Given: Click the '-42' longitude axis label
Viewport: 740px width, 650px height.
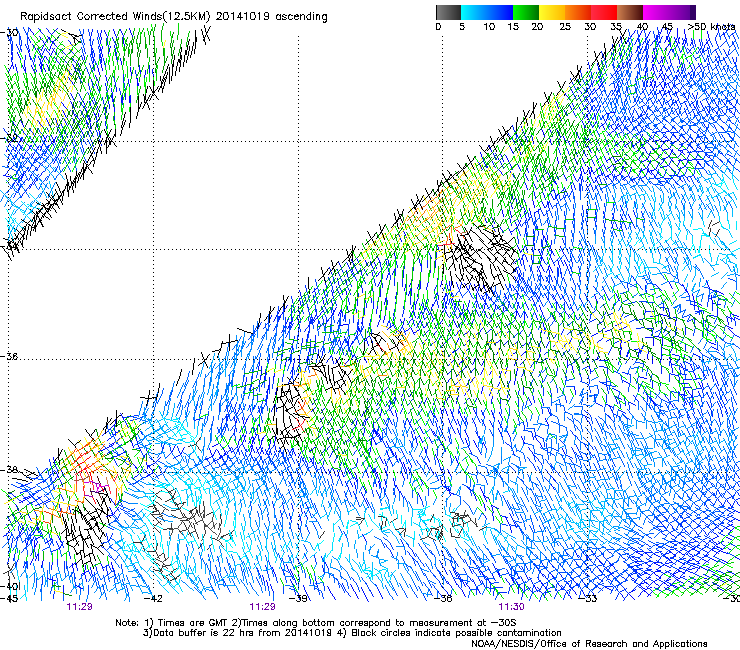Looking at the screenshot, I should coord(153,599).
